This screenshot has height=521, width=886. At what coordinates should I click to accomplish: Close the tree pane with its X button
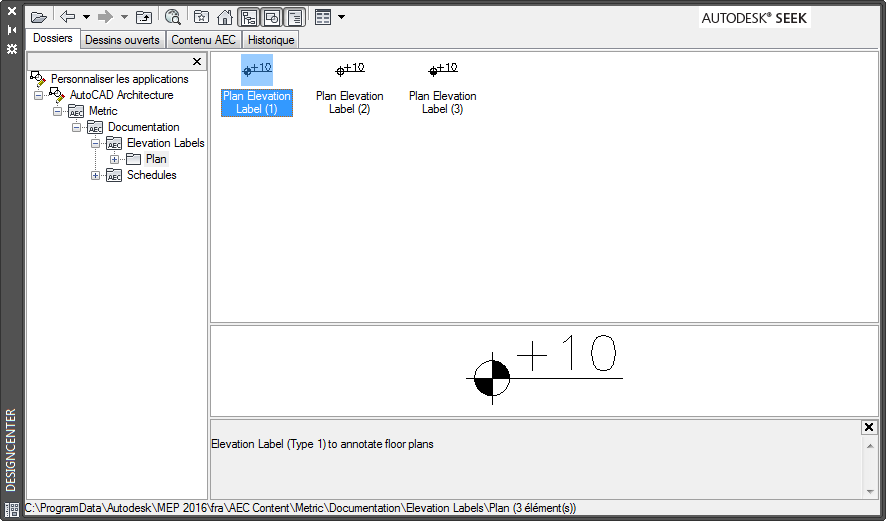point(197,62)
